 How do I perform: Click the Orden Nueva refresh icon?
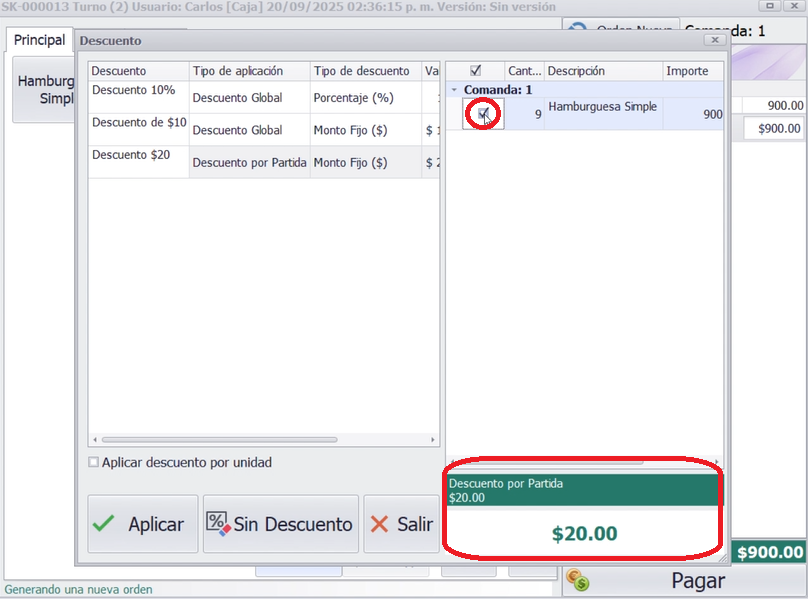tap(577, 30)
